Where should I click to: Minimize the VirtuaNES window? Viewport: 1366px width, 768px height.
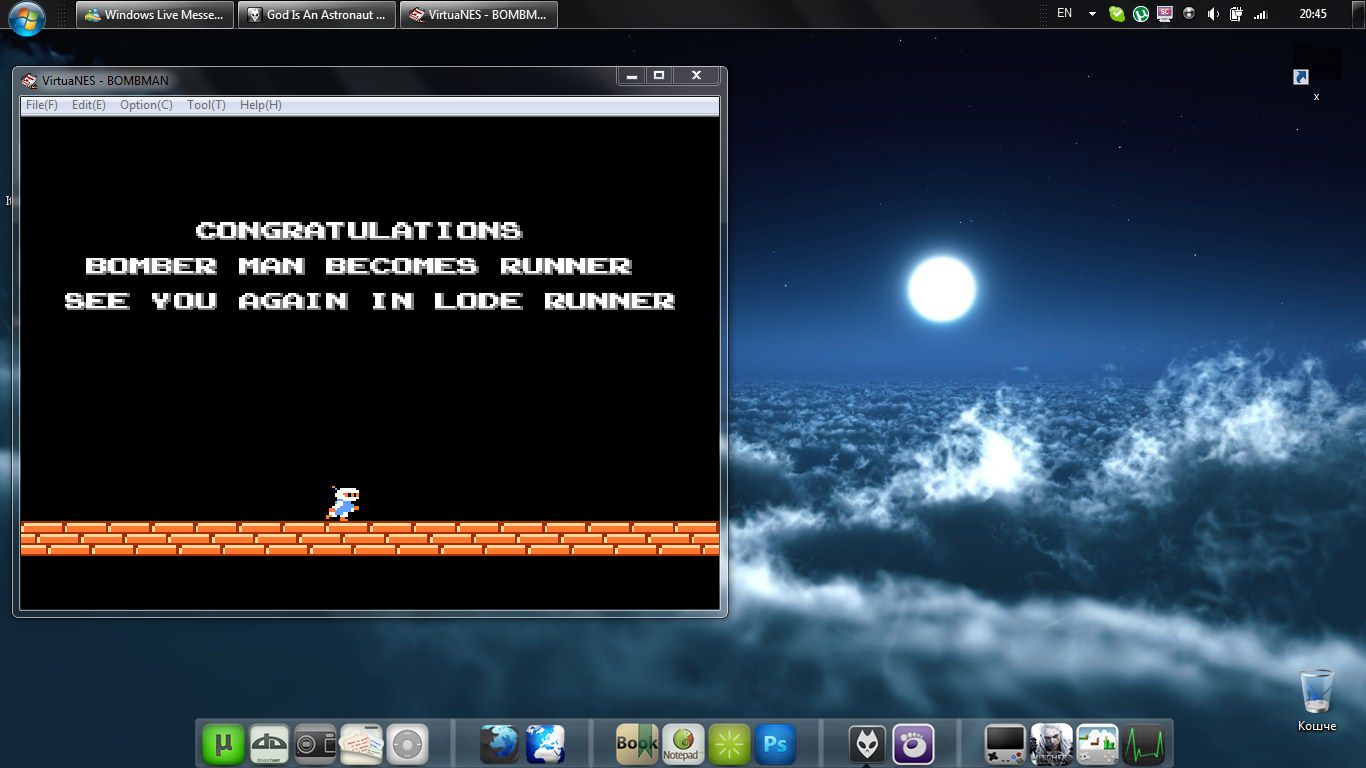click(x=631, y=76)
